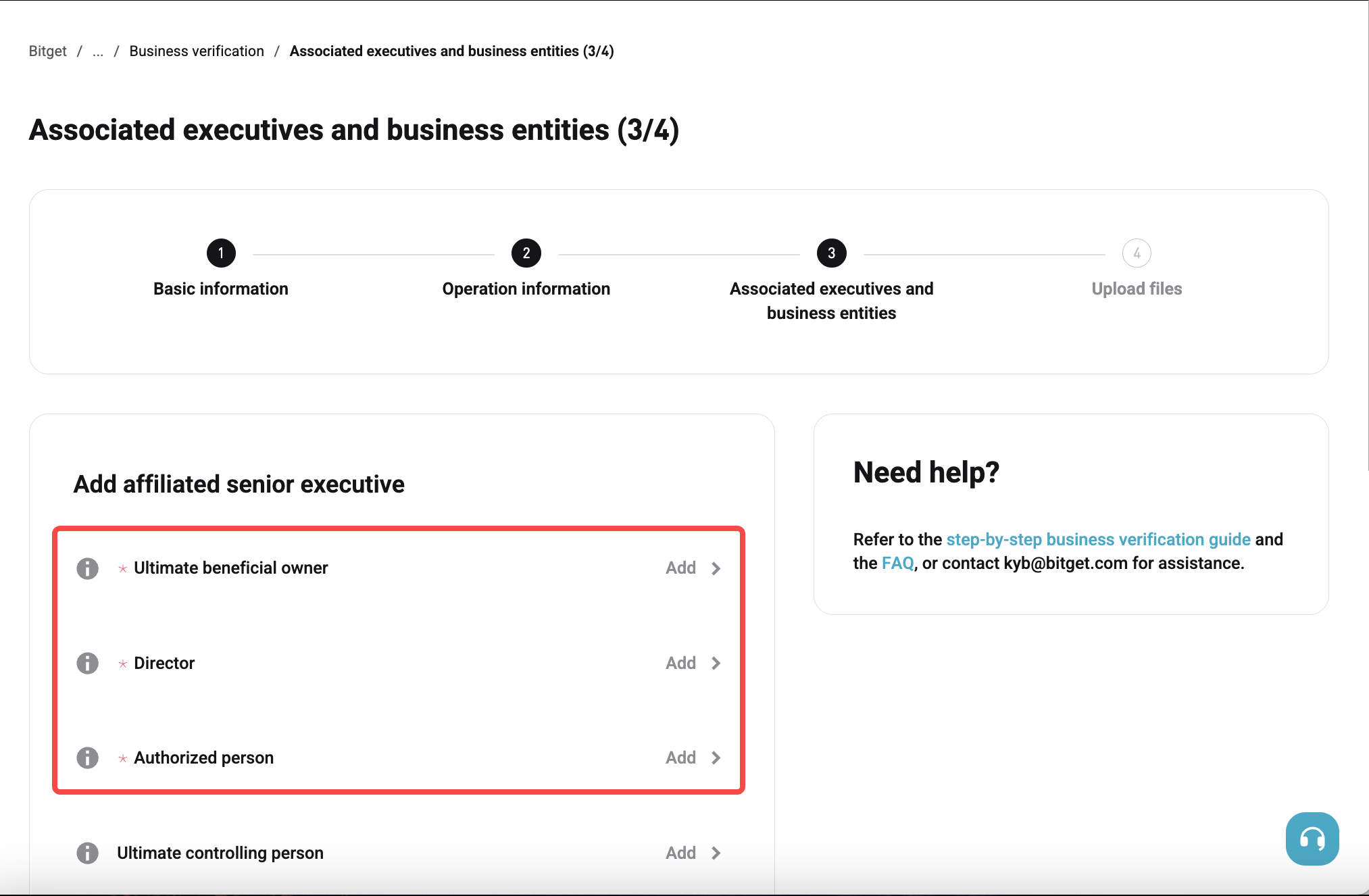Open the FAQ link
Image resolution: width=1369 pixels, height=896 pixels.
click(897, 563)
